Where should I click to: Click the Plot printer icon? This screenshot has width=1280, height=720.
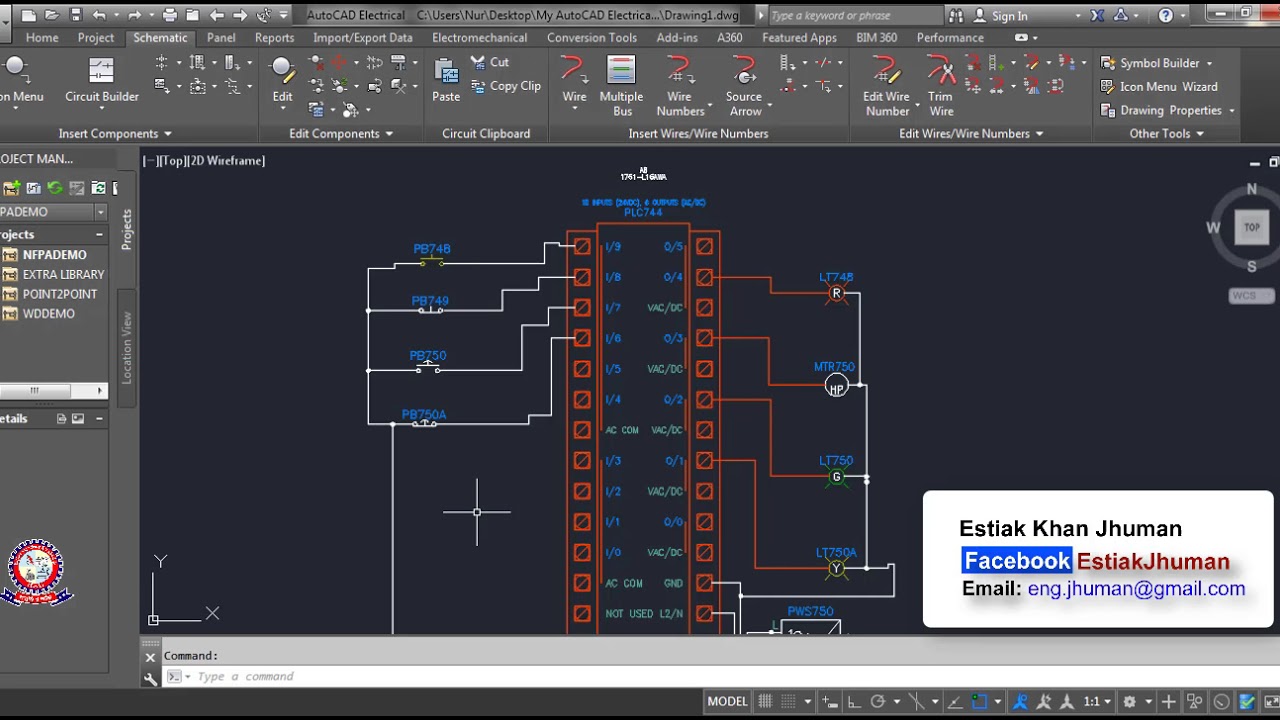coord(170,15)
